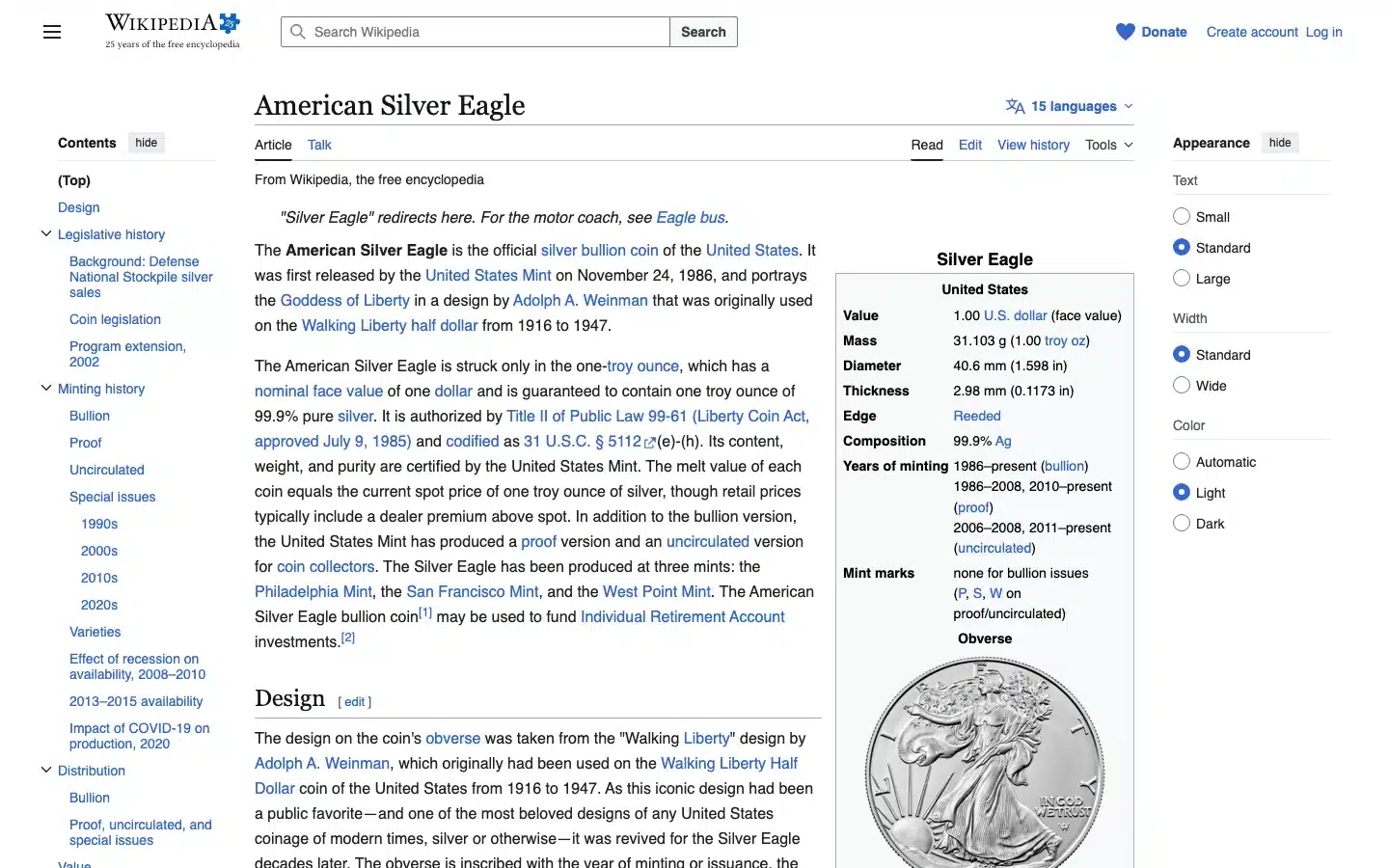Click the Wikipedia logo
This screenshot has width=1389, height=868.
(x=173, y=31)
